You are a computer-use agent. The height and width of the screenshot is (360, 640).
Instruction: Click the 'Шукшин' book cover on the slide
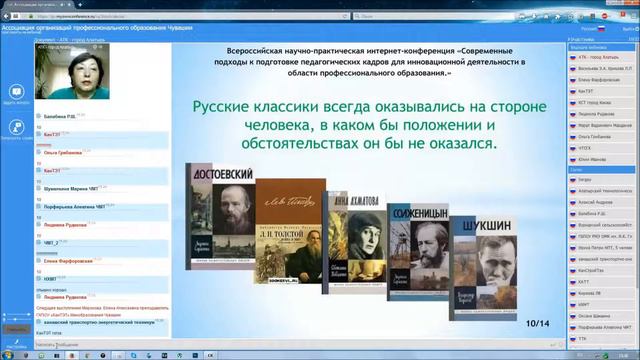pos(483,268)
